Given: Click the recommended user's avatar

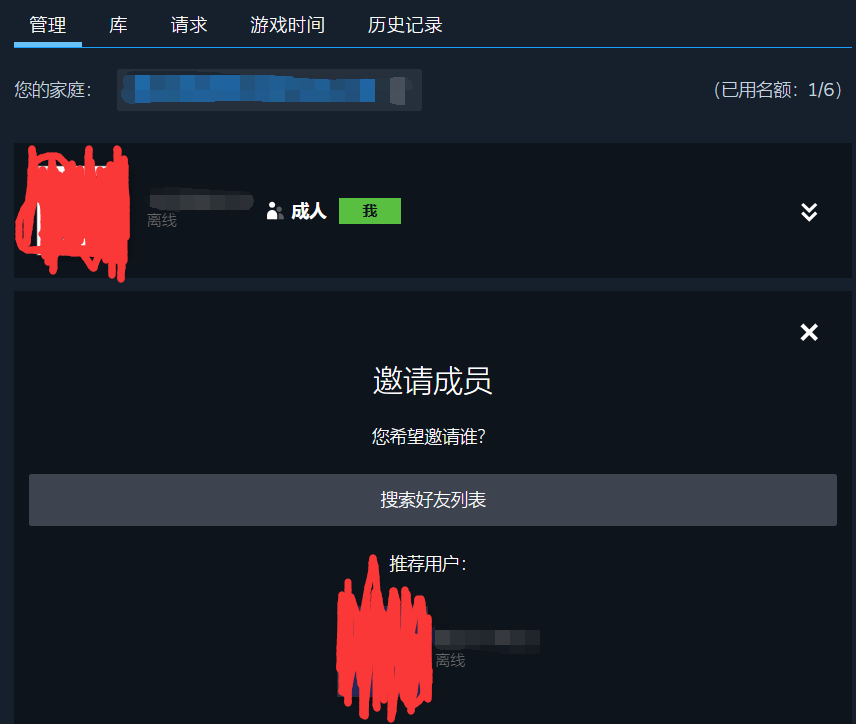Looking at the screenshot, I should pos(384,639).
